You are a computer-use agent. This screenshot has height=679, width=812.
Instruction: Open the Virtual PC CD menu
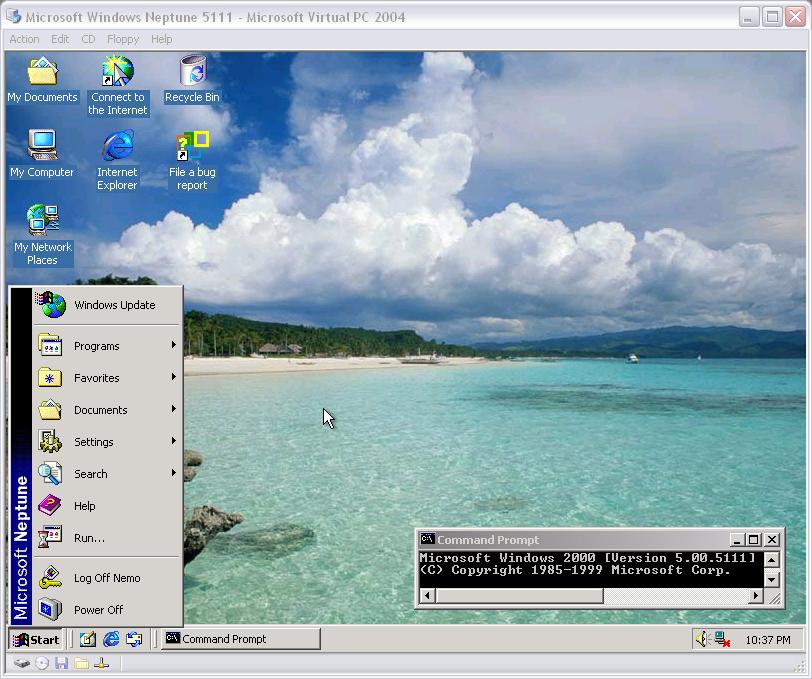pyautogui.click(x=88, y=39)
